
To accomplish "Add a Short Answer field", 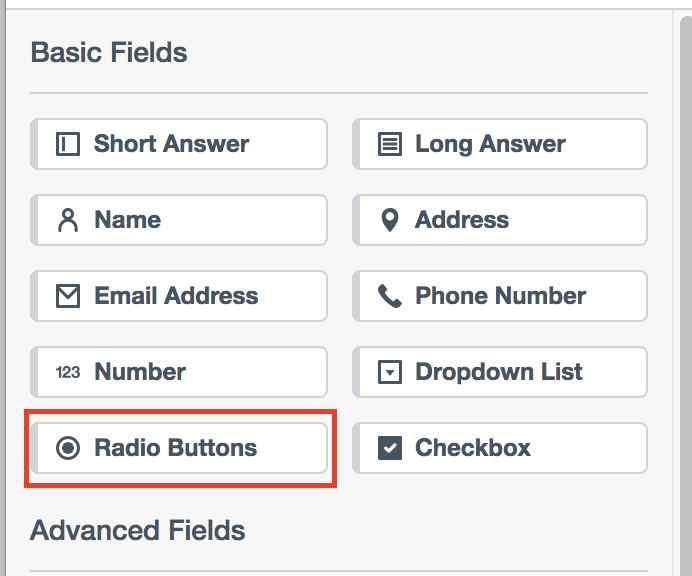I will pos(180,144).
